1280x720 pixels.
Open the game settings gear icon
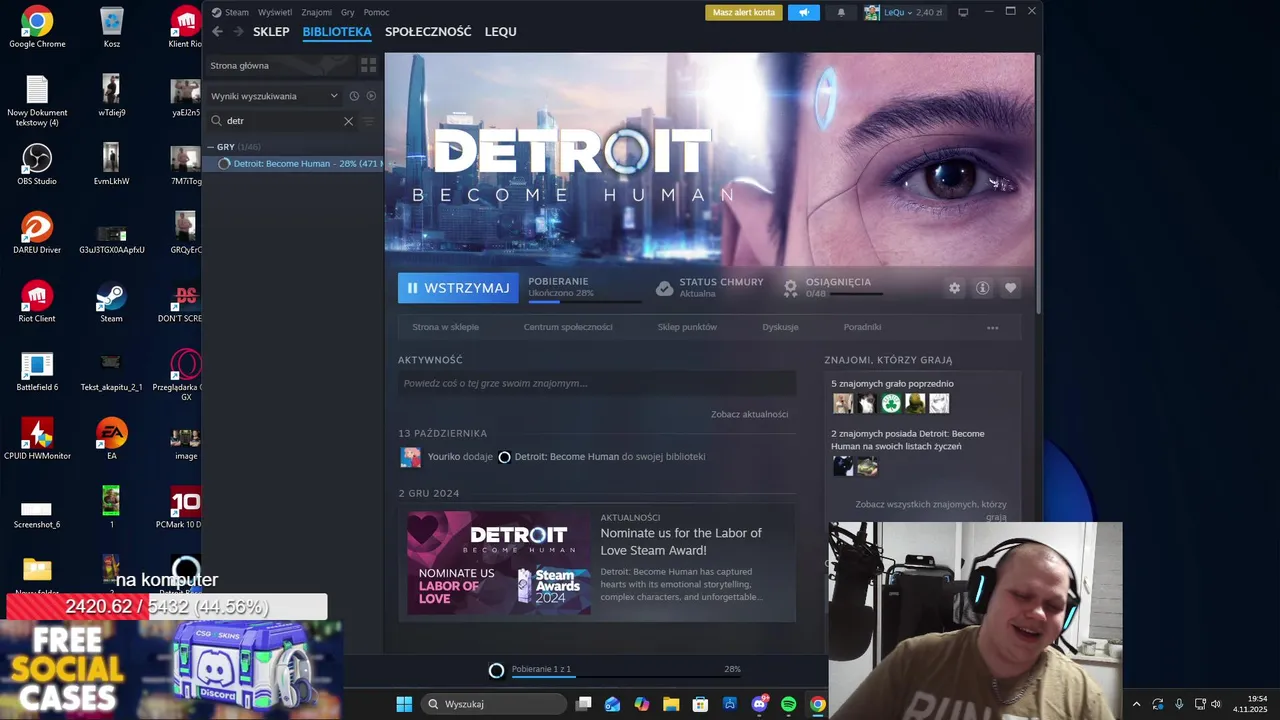tap(954, 288)
